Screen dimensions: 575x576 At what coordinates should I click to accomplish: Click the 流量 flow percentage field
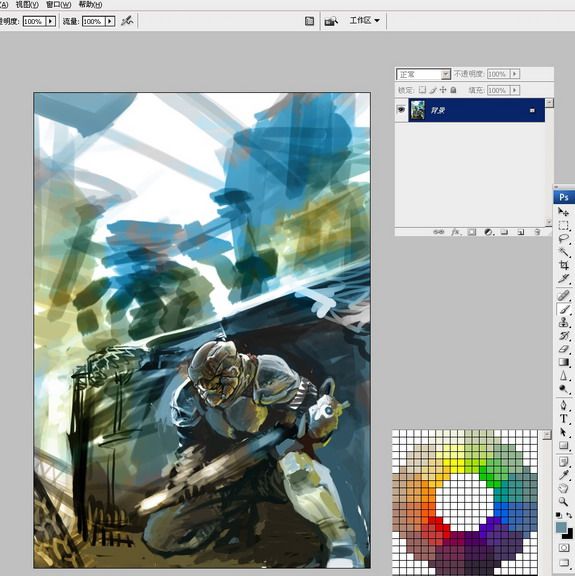[x=94, y=21]
